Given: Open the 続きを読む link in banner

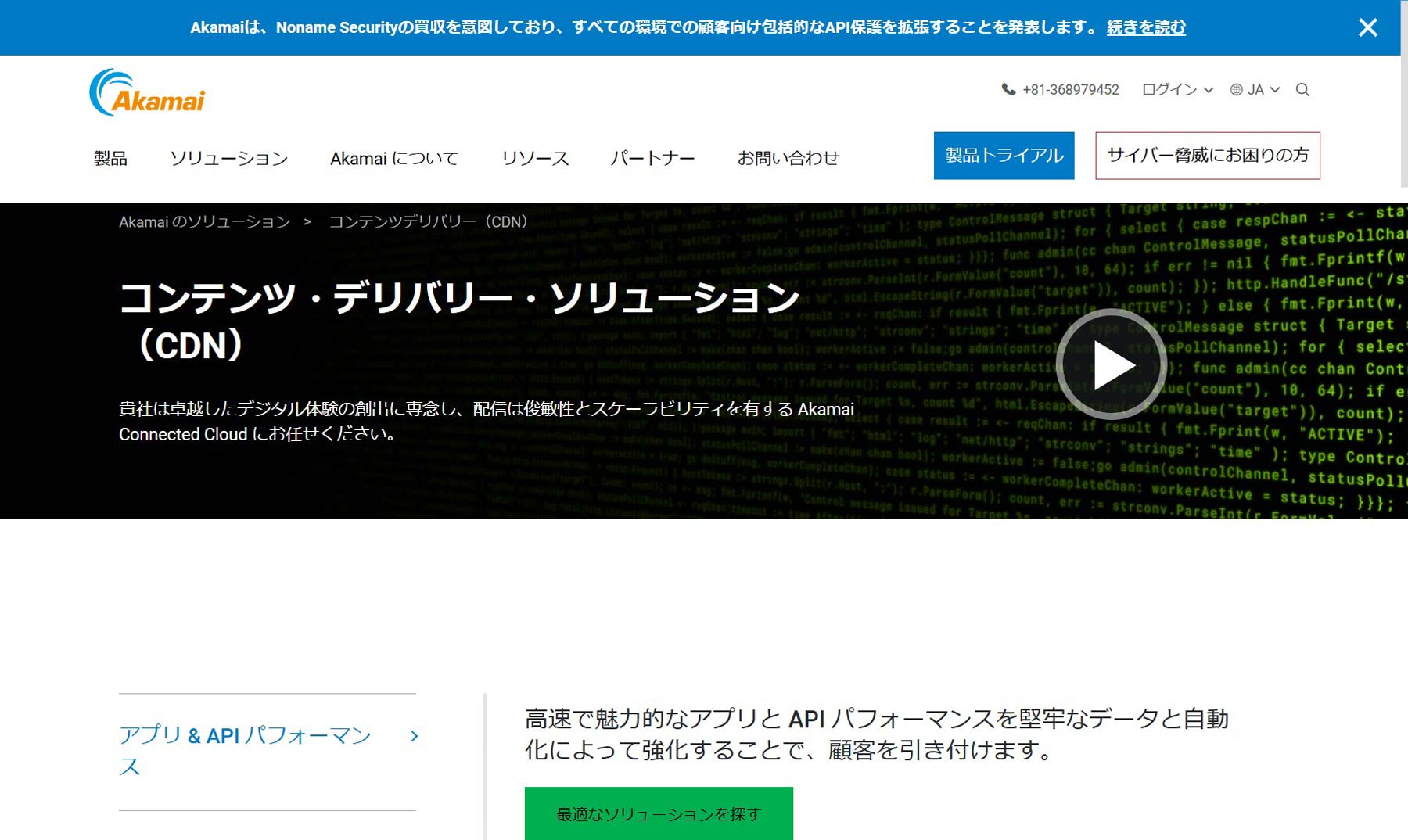Looking at the screenshot, I should (x=1146, y=27).
